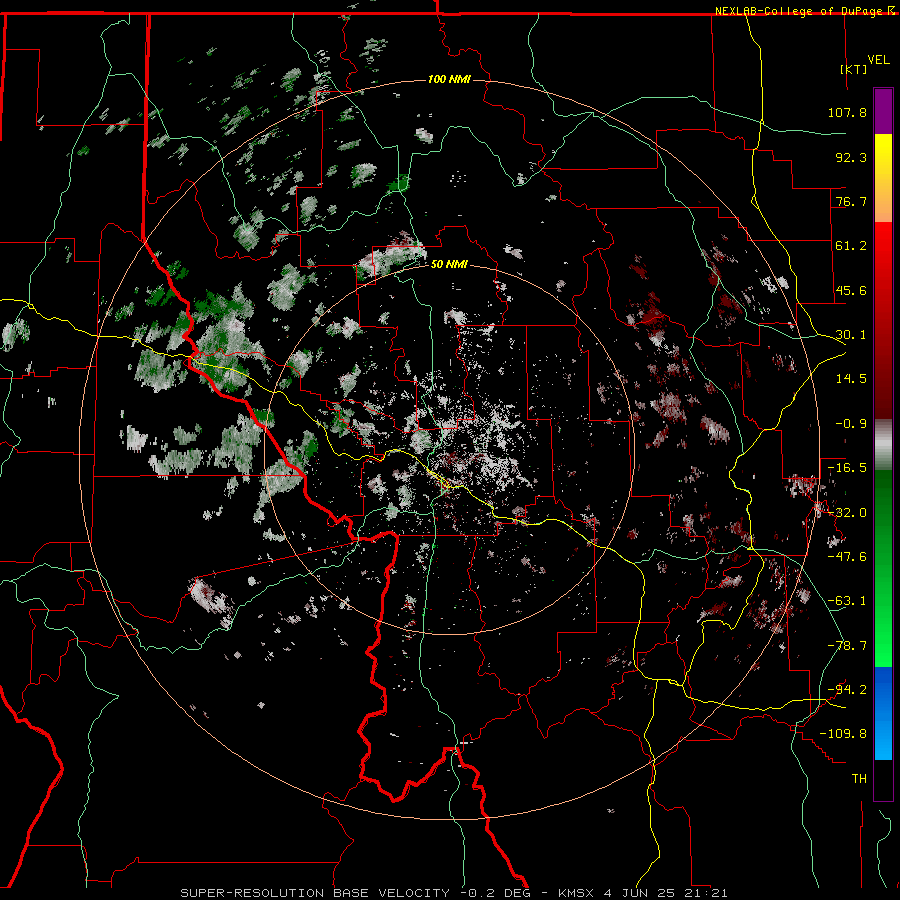This screenshot has width=900, height=900.
Task: Click the TH legend label
Action: (859, 779)
